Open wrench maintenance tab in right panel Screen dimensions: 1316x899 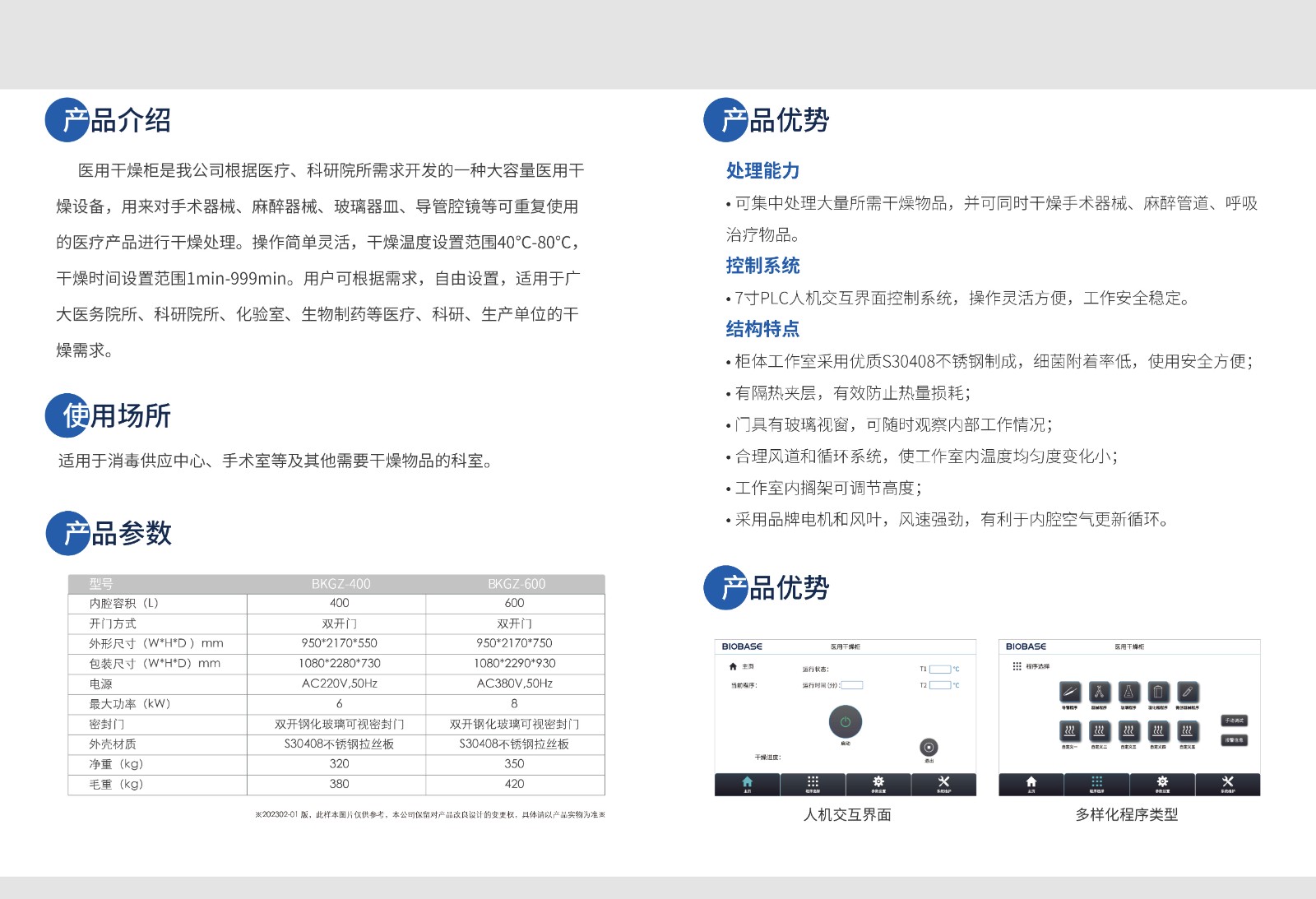[1227, 784]
